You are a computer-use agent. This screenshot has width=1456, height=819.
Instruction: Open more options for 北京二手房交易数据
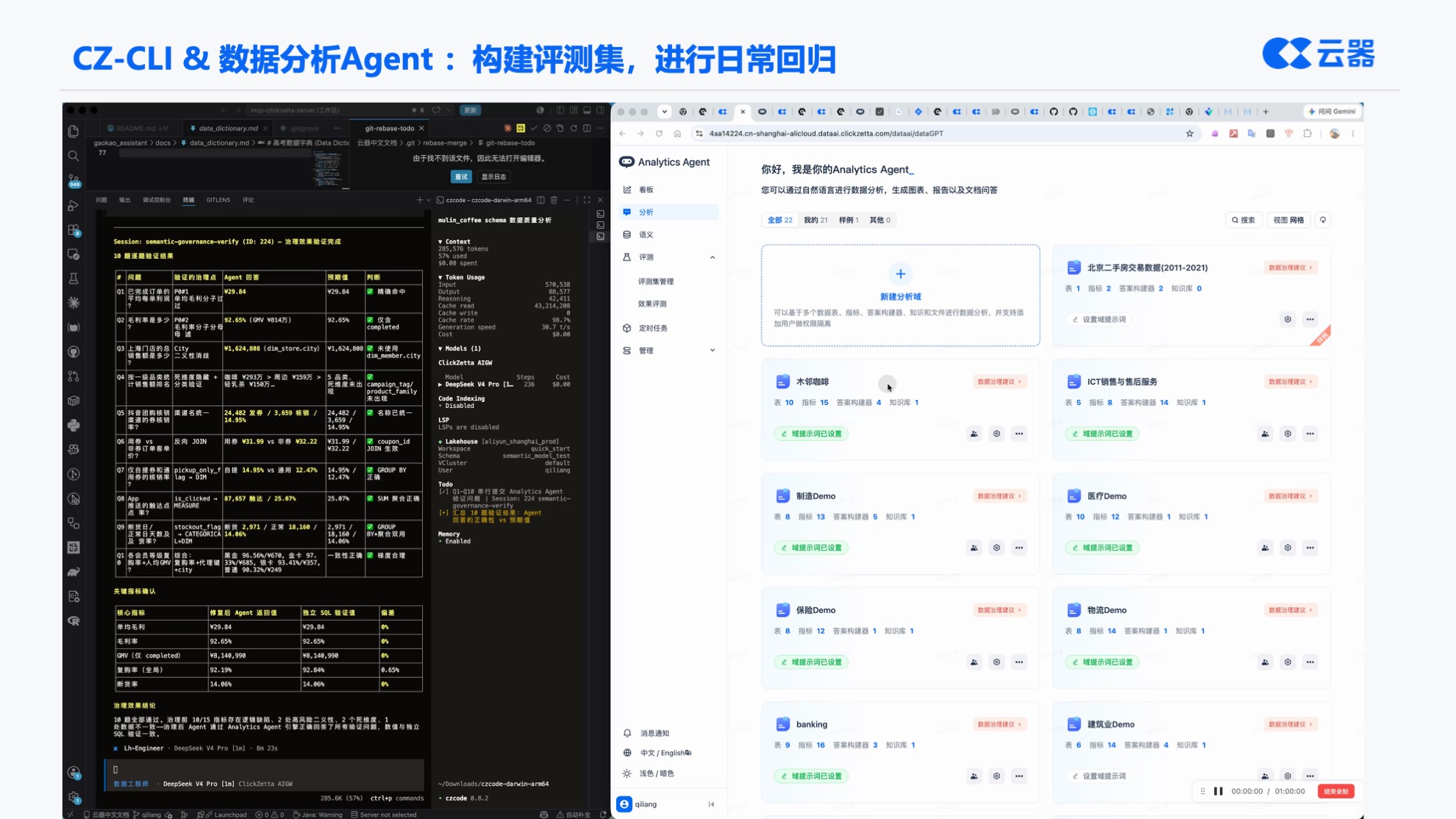[1310, 319]
